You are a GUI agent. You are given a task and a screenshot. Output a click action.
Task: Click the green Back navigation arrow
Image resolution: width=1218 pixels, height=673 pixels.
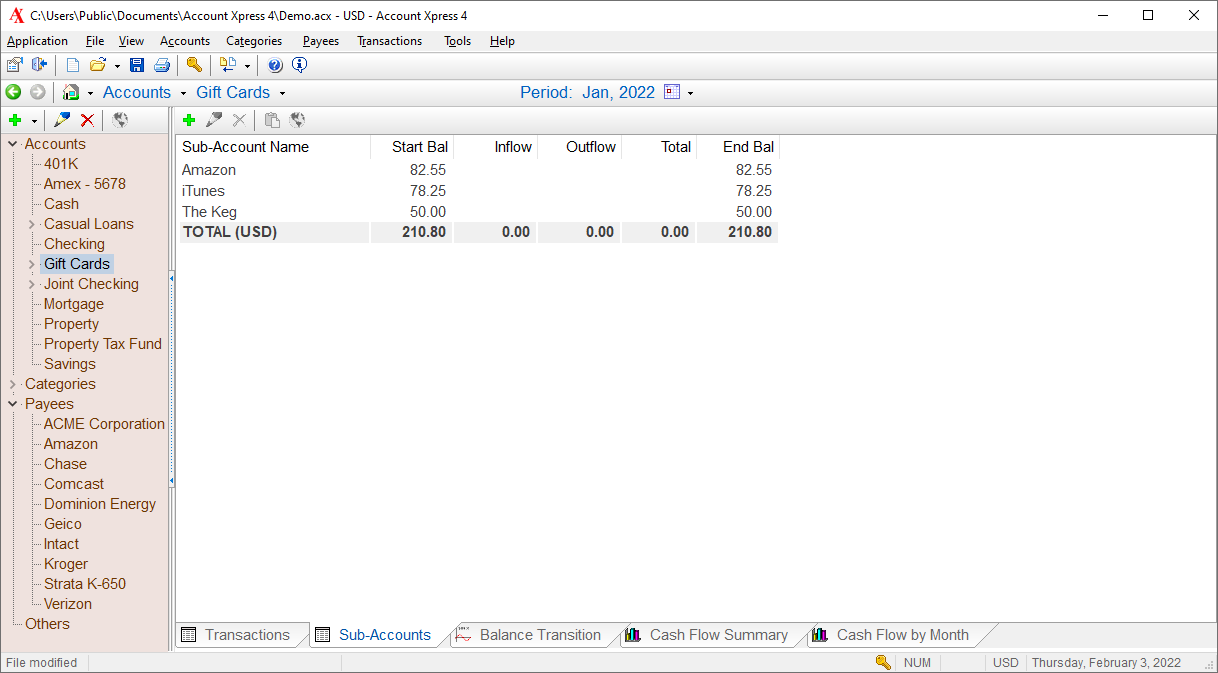[x=14, y=92]
